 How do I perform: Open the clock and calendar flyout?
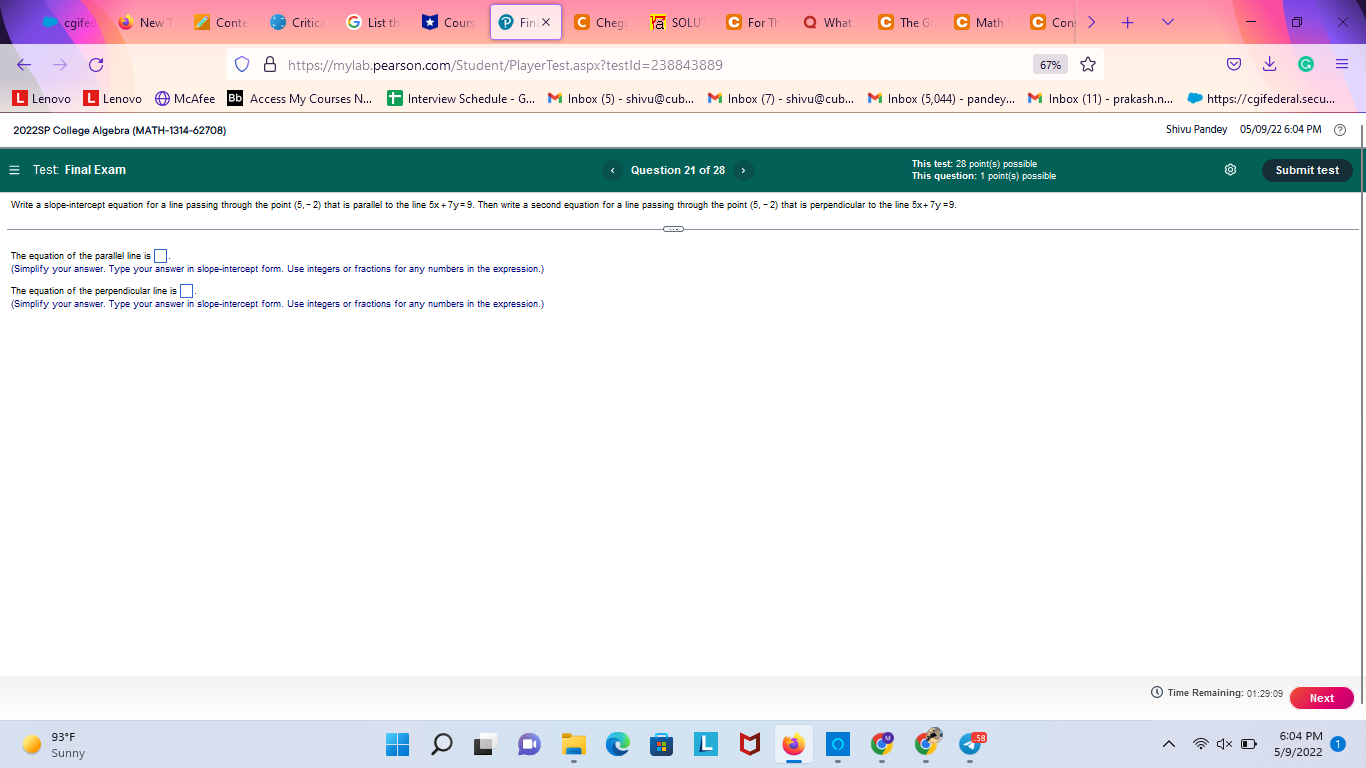tap(1300, 745)
